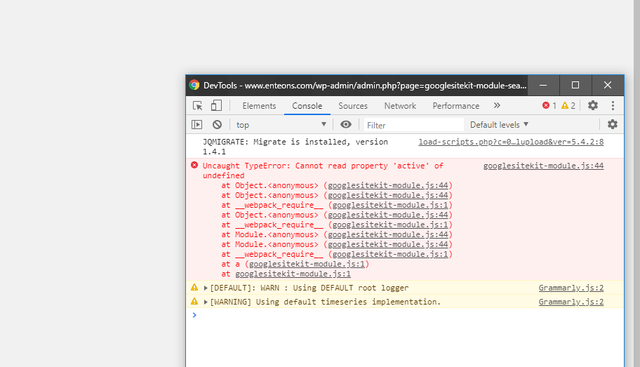Click the JQMIGRATE installed message text
This screenshot has width=640, height=367.
tap(295, 147)
